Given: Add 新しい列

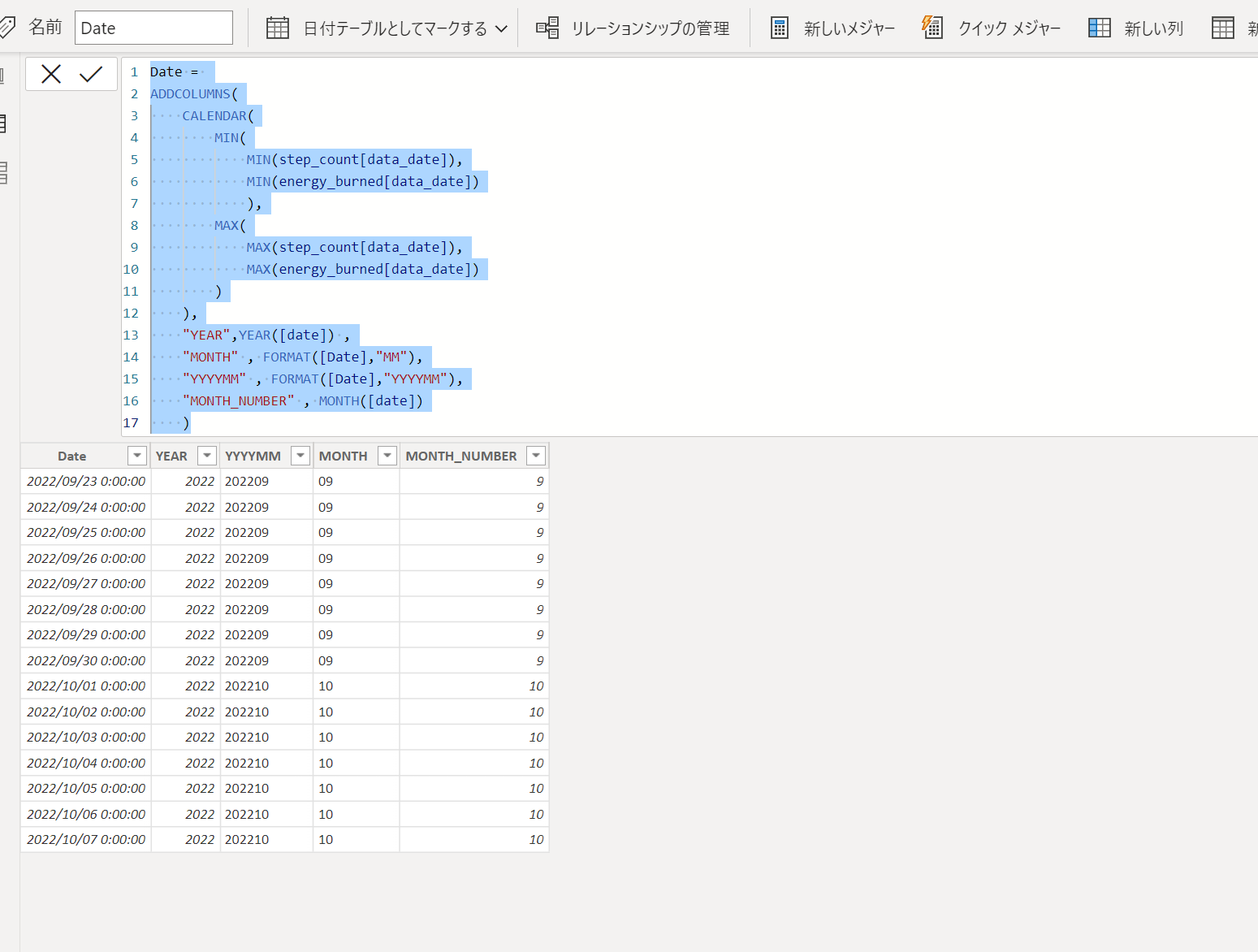Looking at the screenshot, I should [x=1154, y=28].
